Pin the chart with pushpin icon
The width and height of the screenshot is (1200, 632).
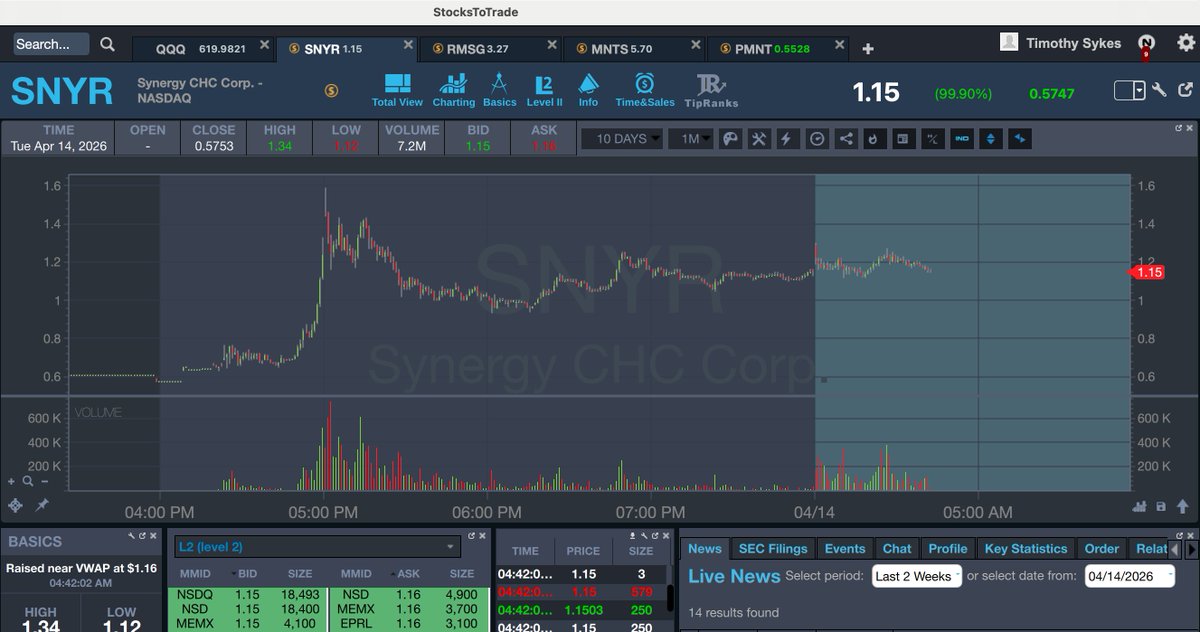pyautogui.click(x=42, y=506)
